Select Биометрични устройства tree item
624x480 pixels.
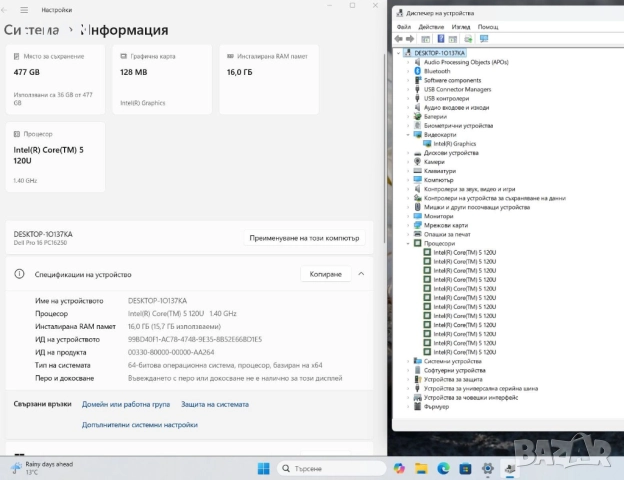[x=458, y=125]
